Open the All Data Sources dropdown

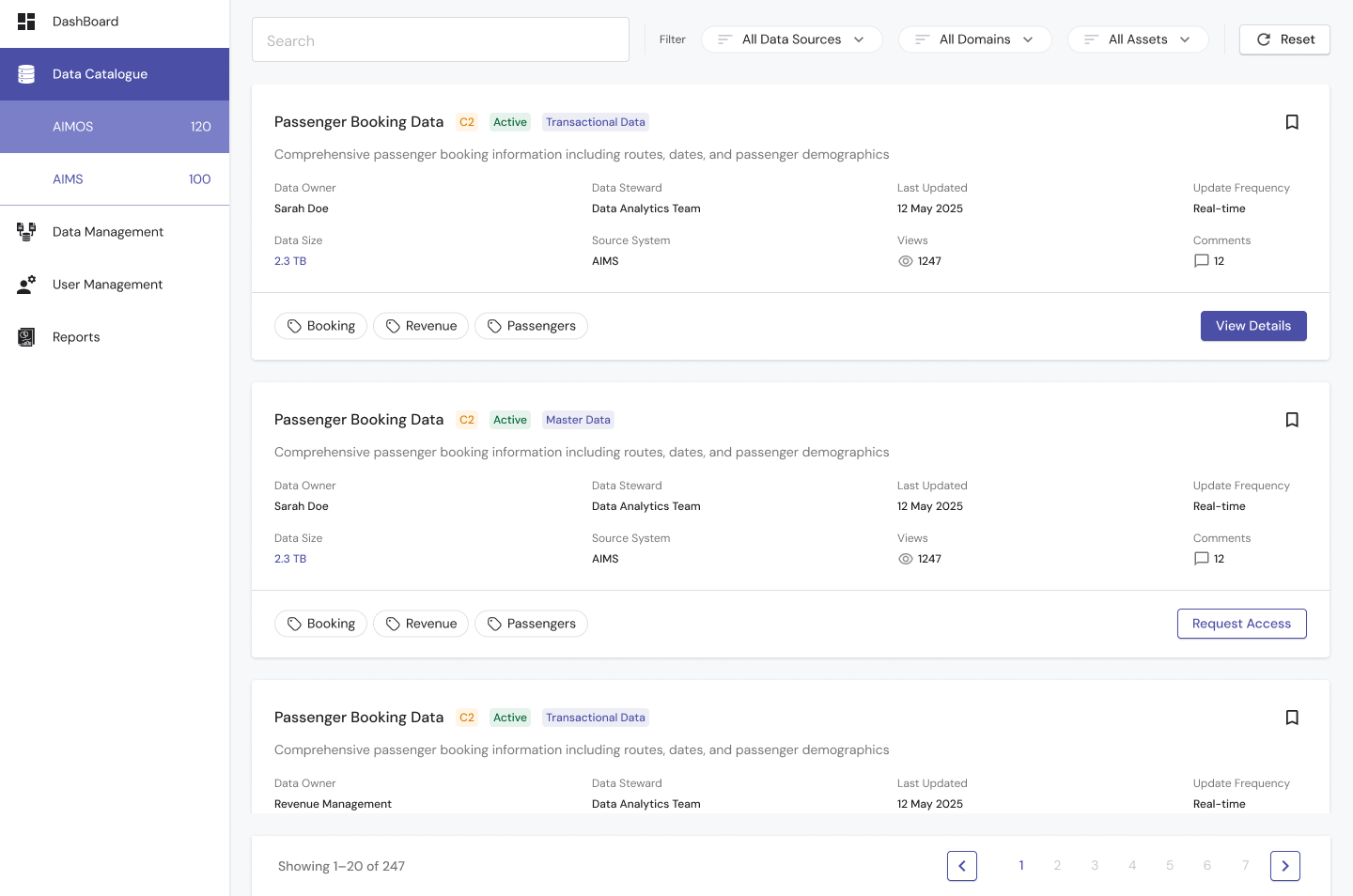(791, 39)
